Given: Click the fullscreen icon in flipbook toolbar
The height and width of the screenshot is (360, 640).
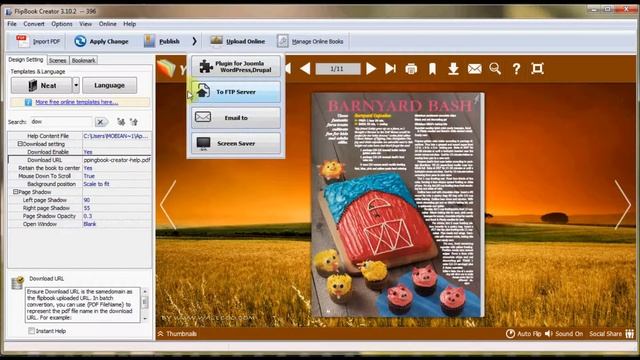Looking at the screenshot, I should click(x=538, y=69).
